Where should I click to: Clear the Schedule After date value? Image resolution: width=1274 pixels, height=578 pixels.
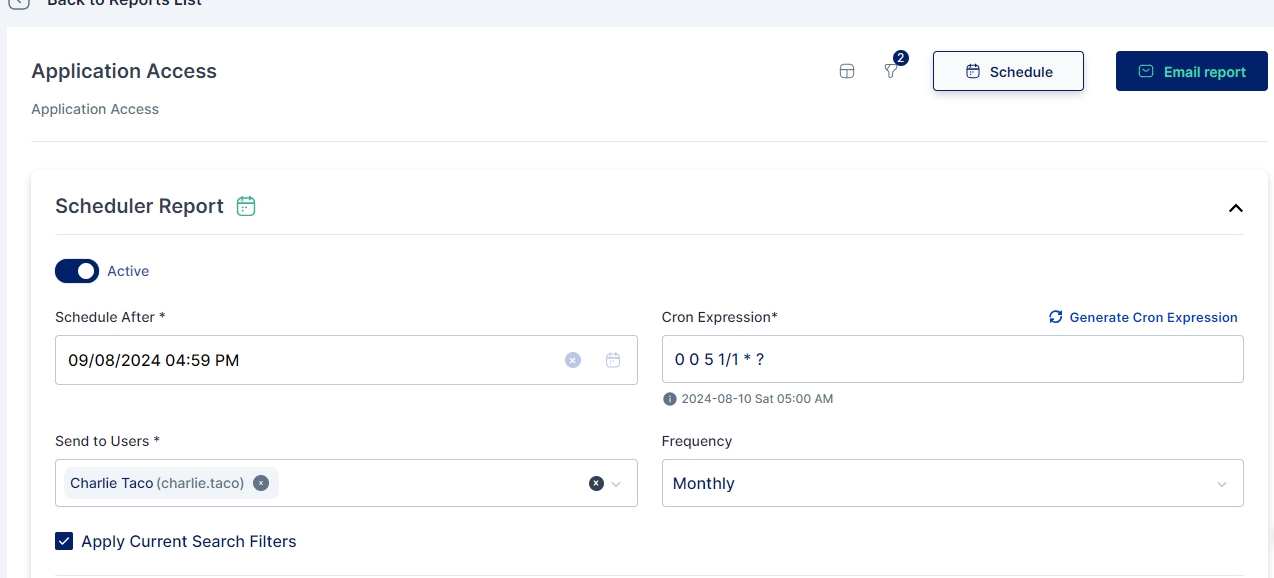pyautogui.click(x=573, y=360)
